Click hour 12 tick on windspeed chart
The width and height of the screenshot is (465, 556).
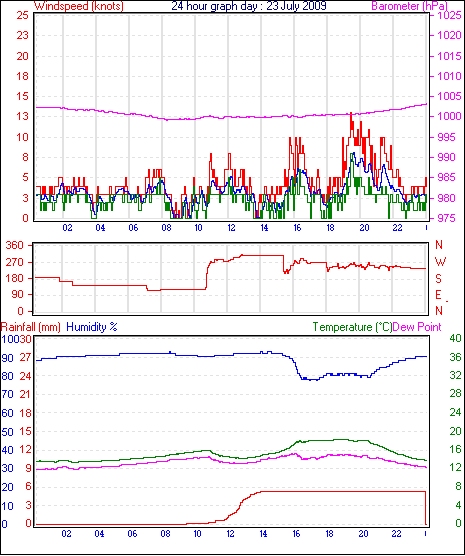click(x=231, y=228)
